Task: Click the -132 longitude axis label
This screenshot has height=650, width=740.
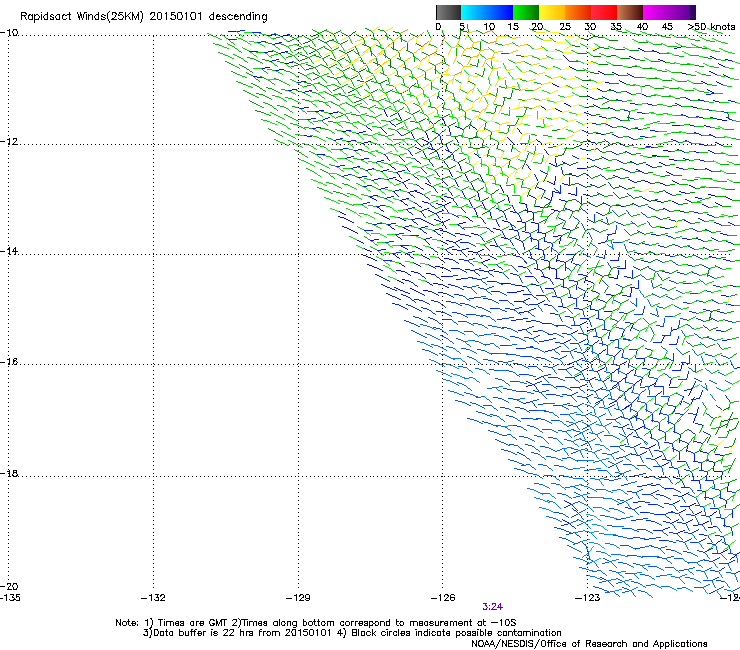Action: point(153,598)
